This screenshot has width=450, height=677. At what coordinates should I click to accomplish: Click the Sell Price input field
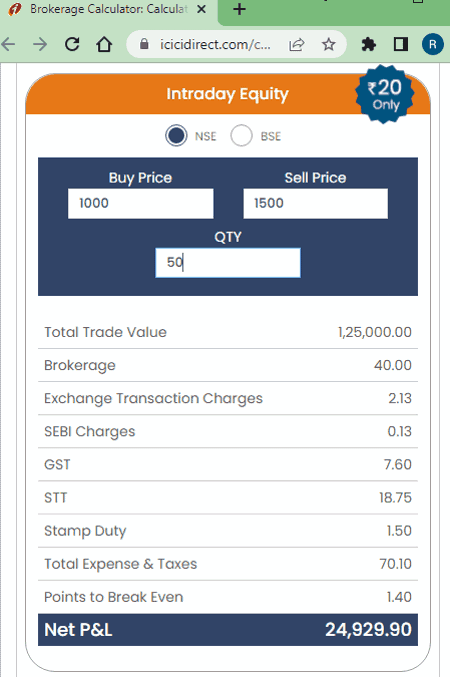315,203
